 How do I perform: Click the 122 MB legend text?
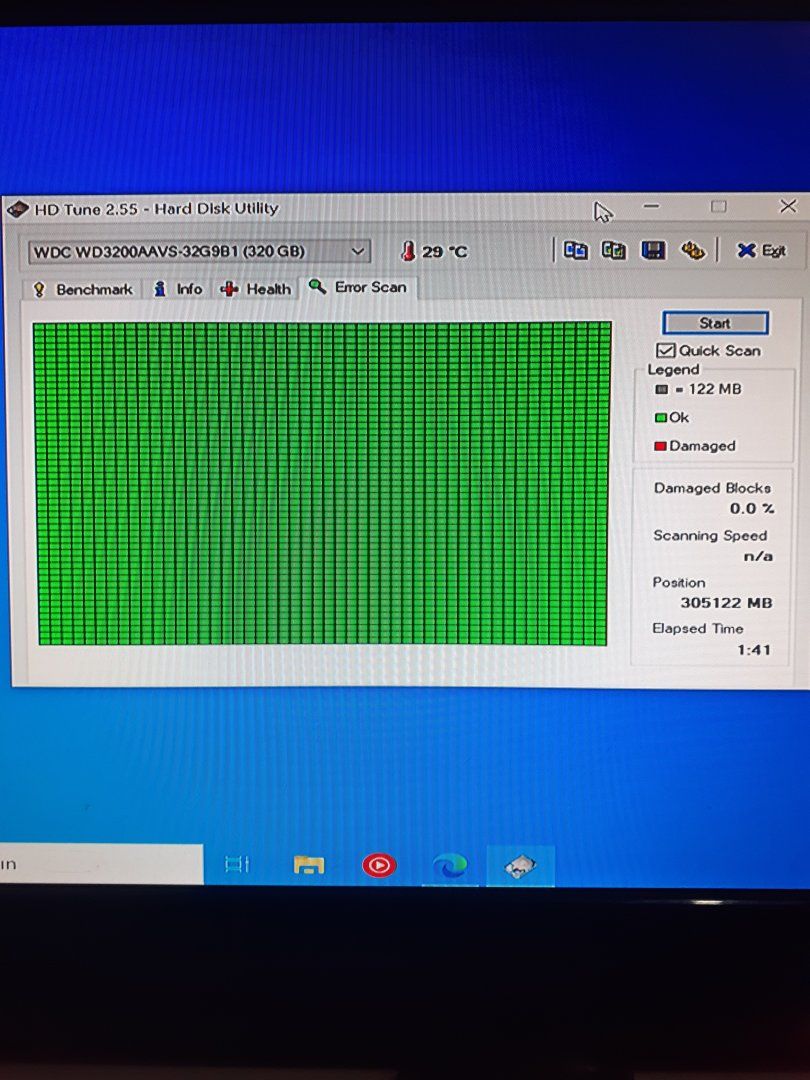[x=714, y=389]
